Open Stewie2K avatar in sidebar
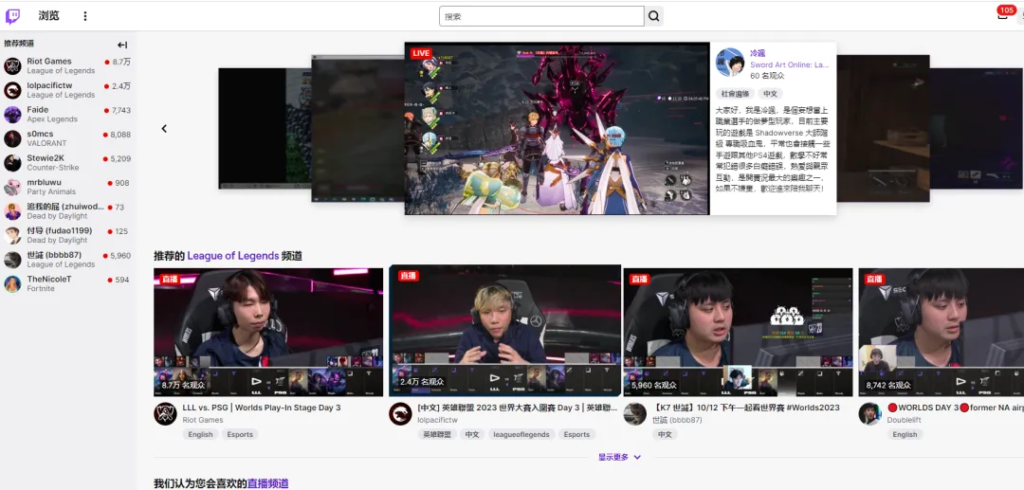The image size is (1024, 490). (12, 163)
